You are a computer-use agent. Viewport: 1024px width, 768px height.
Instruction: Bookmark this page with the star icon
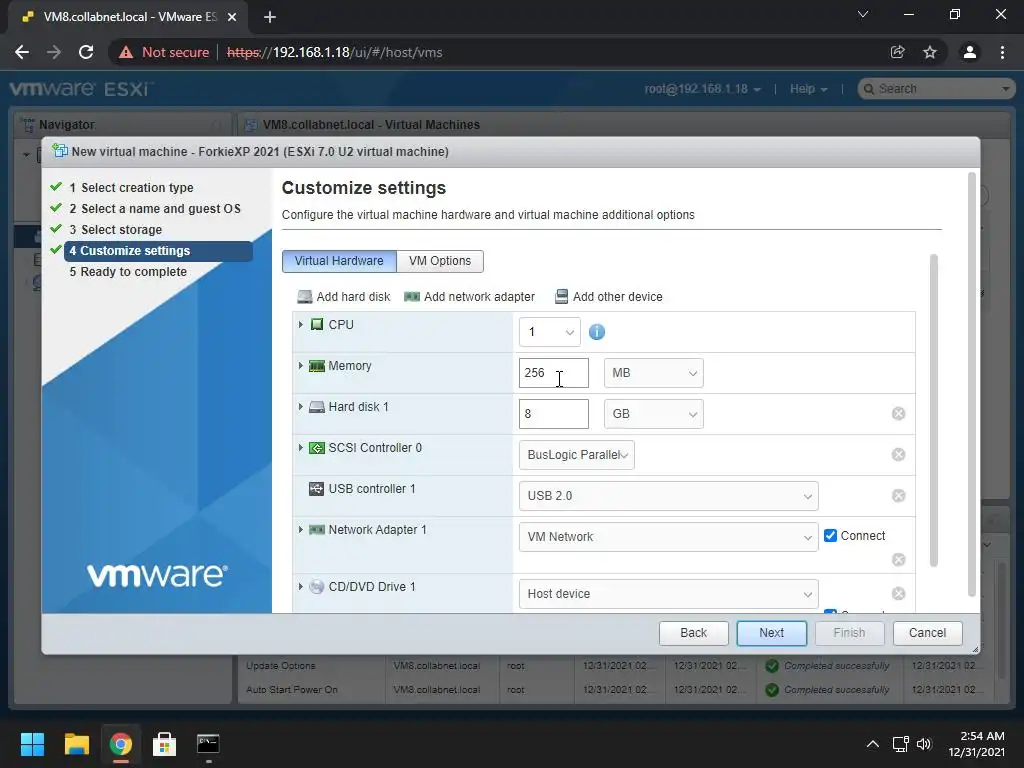[930, 52]
